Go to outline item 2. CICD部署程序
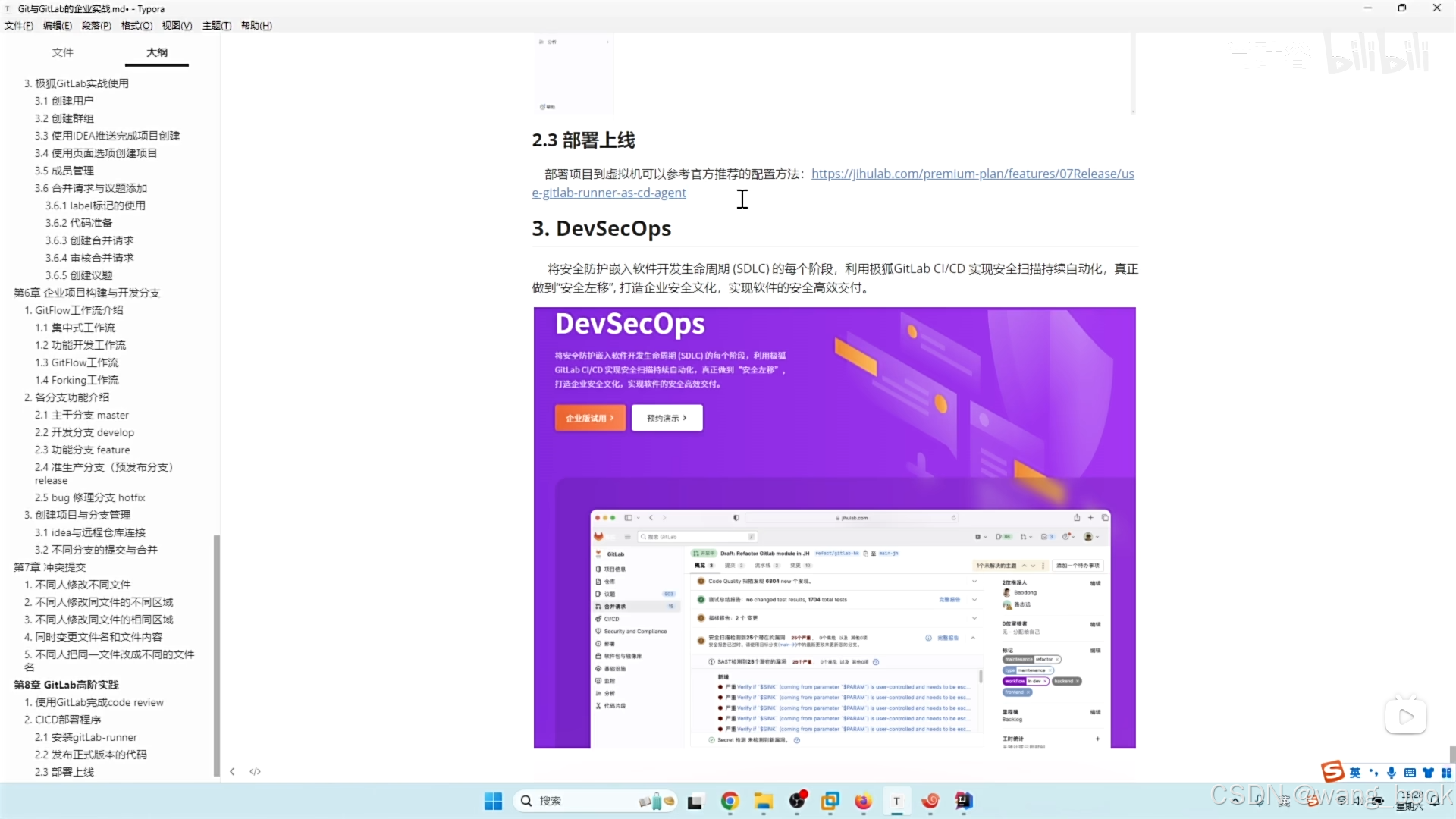The height and width of the screenshot is (819, 1456). pos(62,720)
